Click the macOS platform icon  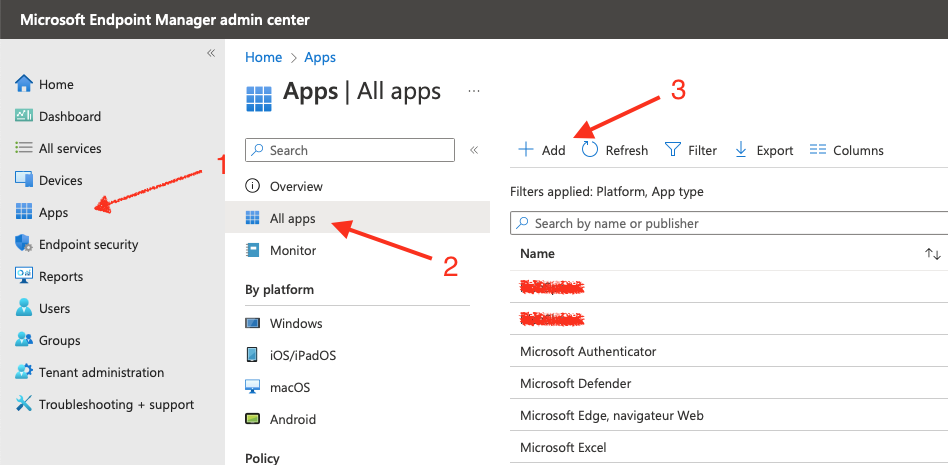click(x=253, y=387)
